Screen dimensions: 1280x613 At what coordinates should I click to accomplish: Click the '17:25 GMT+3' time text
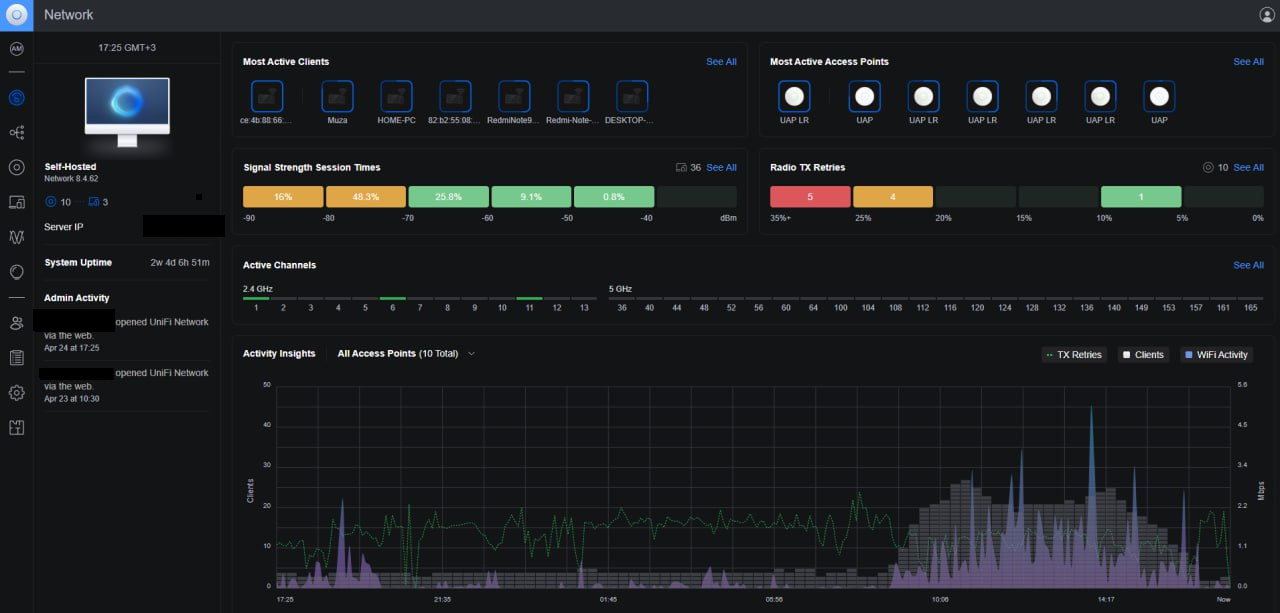127,48
